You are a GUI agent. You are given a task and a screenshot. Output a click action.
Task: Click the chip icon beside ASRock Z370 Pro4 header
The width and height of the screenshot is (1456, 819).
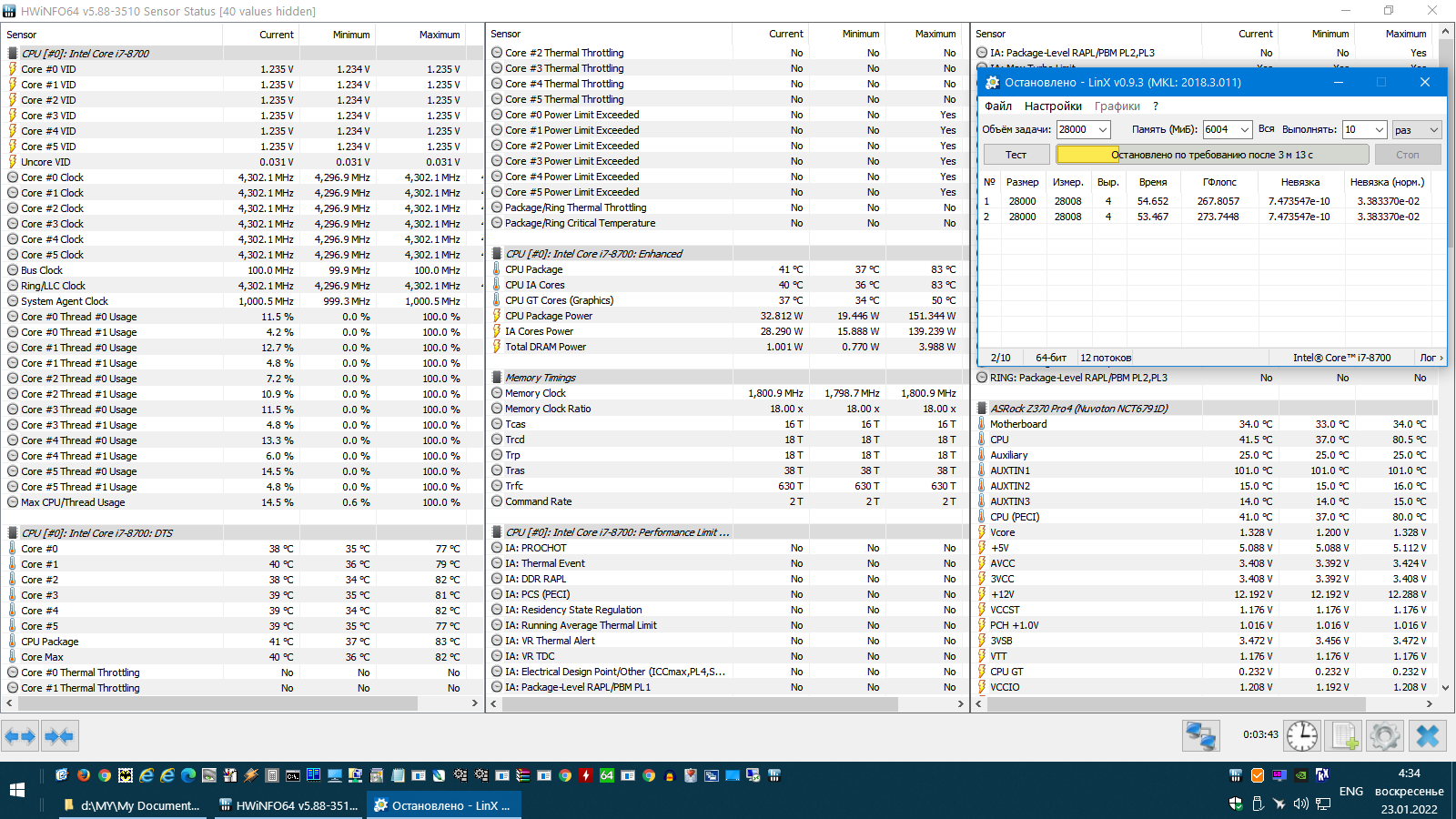tap(982, 409)
